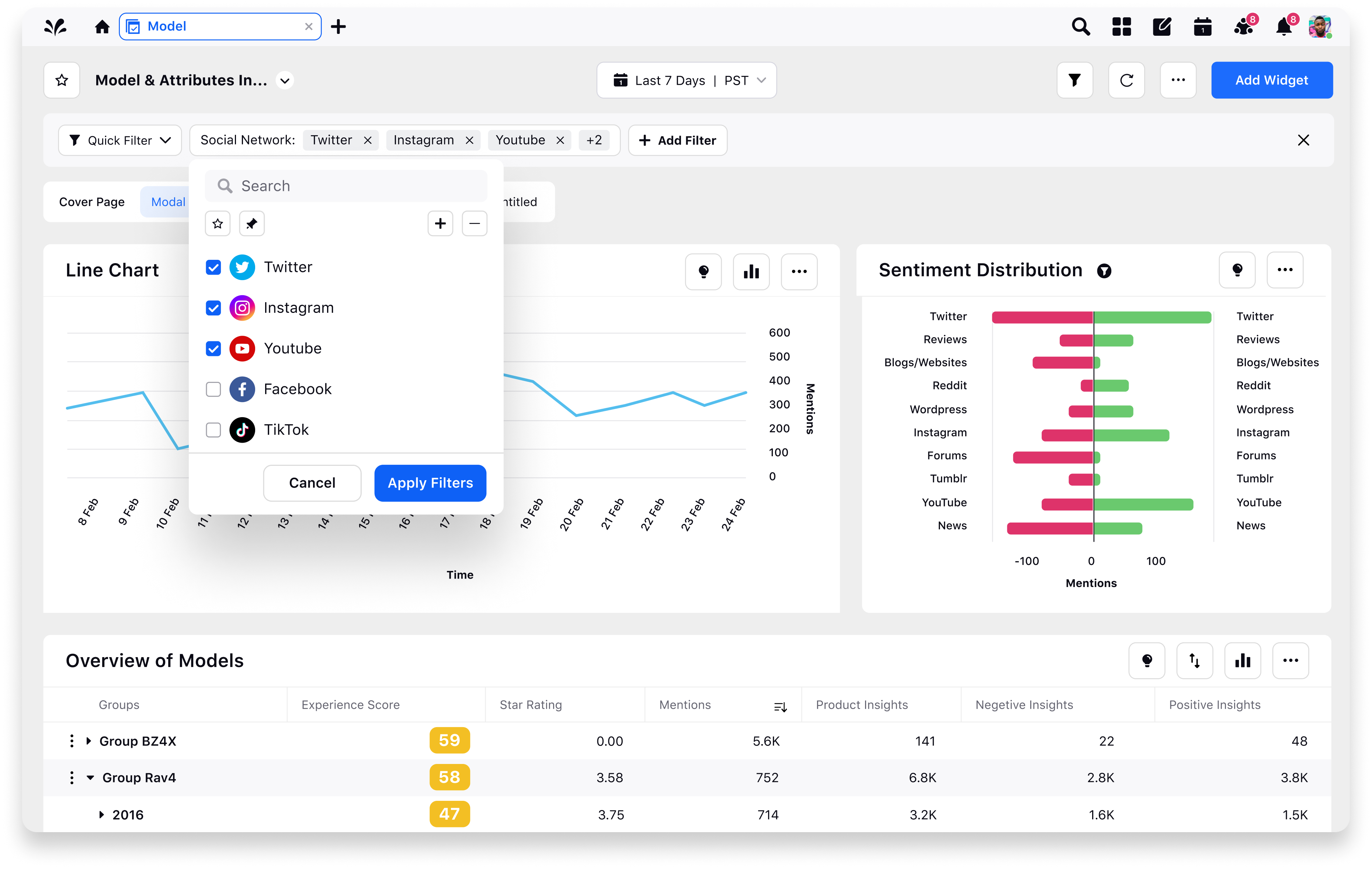Check the Facebook checkbox
1372x869 pixels.
[213, 389]
